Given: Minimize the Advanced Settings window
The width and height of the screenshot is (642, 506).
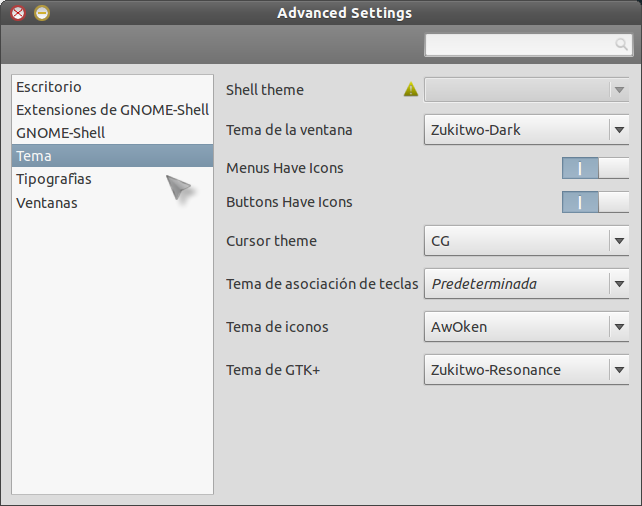Looking at the screenshot, I should coord(41,13).
